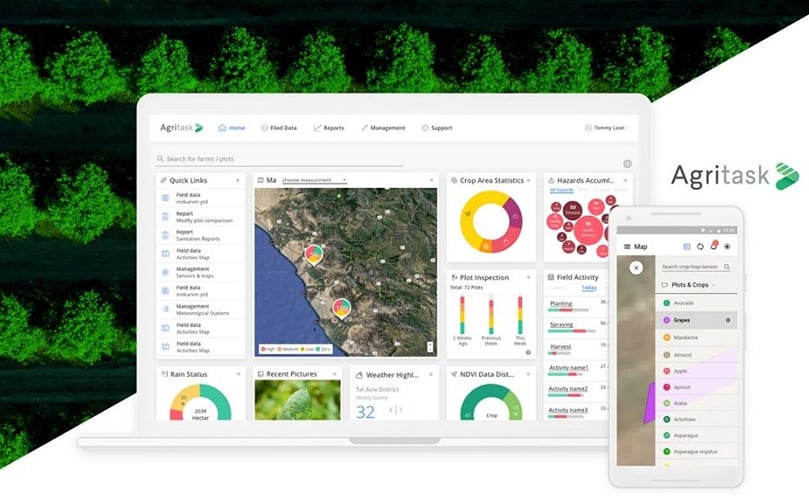Select the Today tab in Field Activity
This screenshot has height=501, width=809.
coord(589,288)
